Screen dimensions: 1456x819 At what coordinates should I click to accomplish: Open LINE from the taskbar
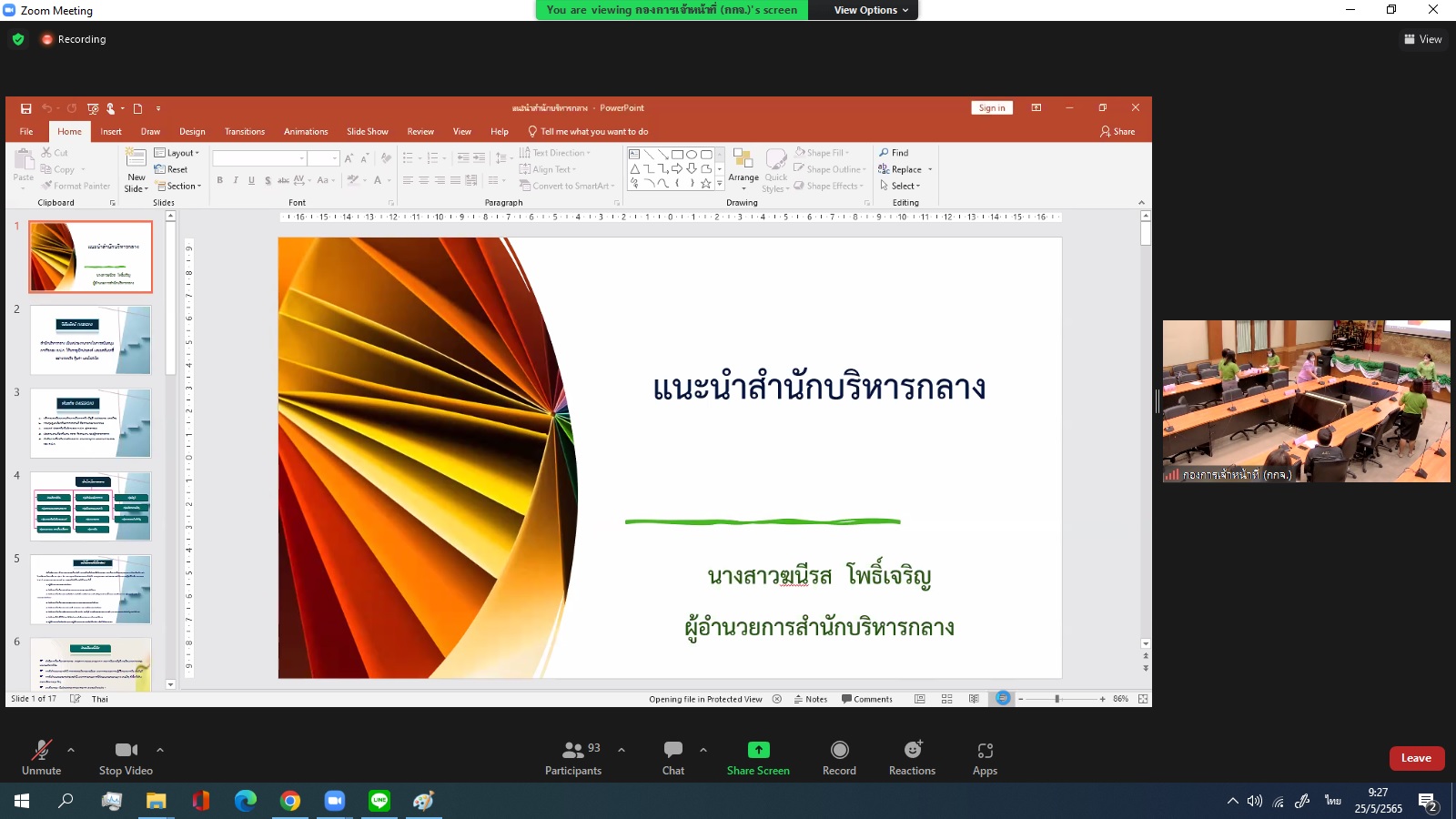[379, 801]
